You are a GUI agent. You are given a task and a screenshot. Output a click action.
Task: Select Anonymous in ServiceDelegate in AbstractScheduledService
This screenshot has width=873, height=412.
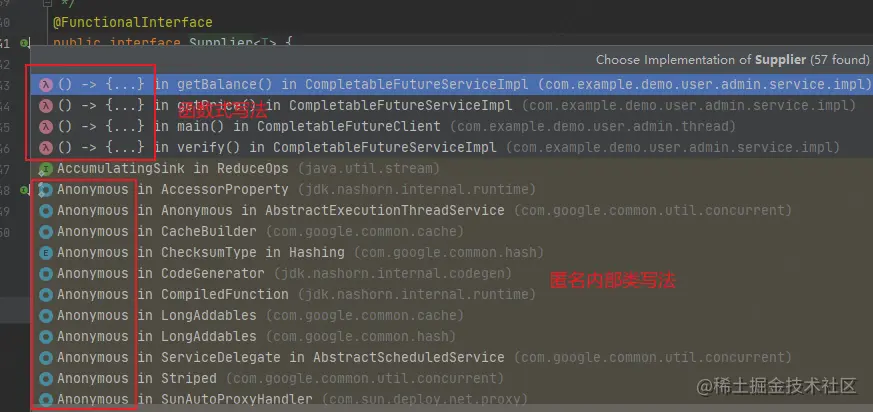point(451,357)
